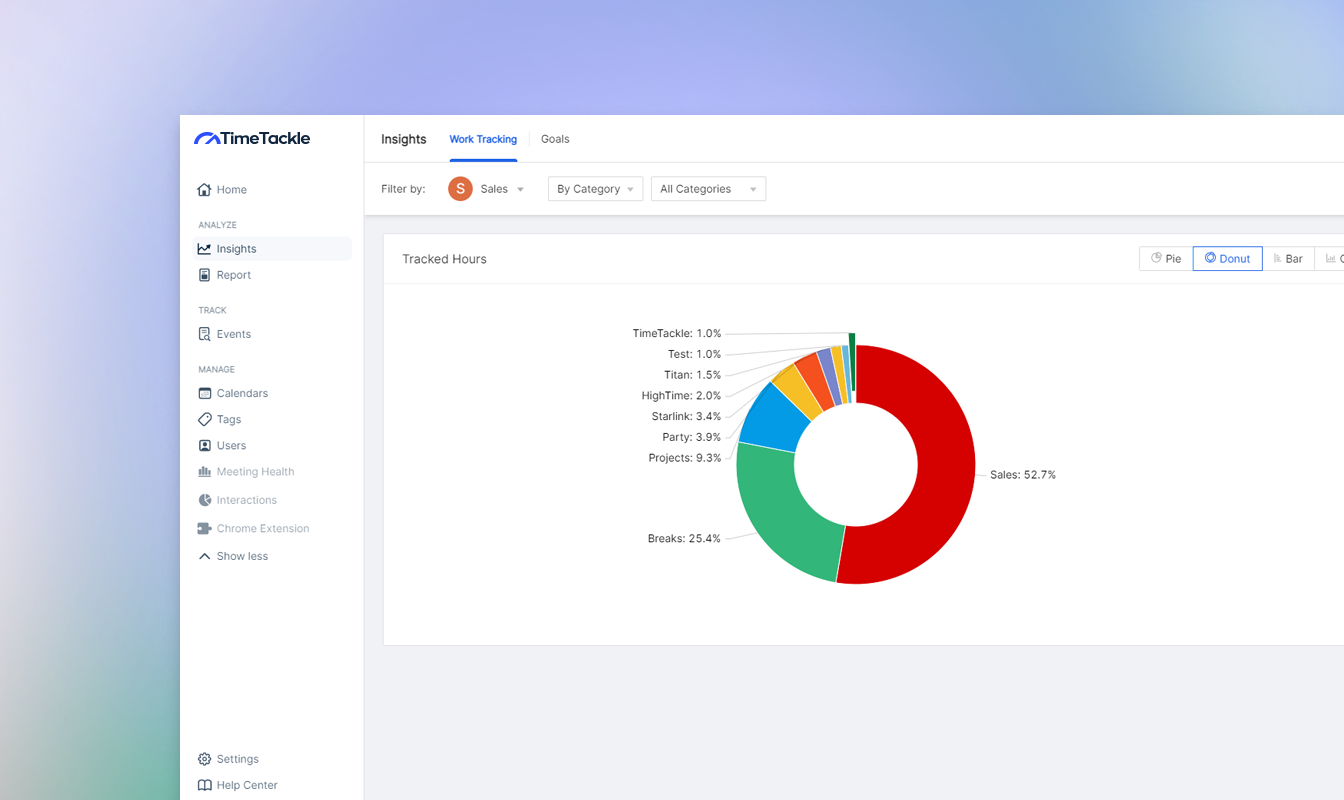
Task: Switch to the Goals tab
Action: (555, 139)
